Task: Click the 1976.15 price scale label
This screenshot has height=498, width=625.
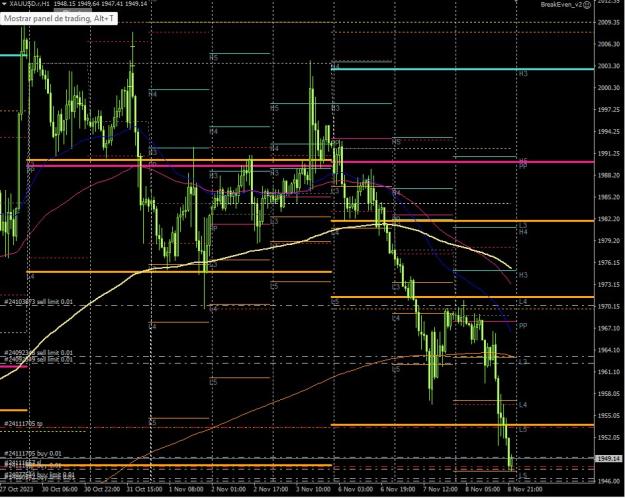Action: click(609, 263)
